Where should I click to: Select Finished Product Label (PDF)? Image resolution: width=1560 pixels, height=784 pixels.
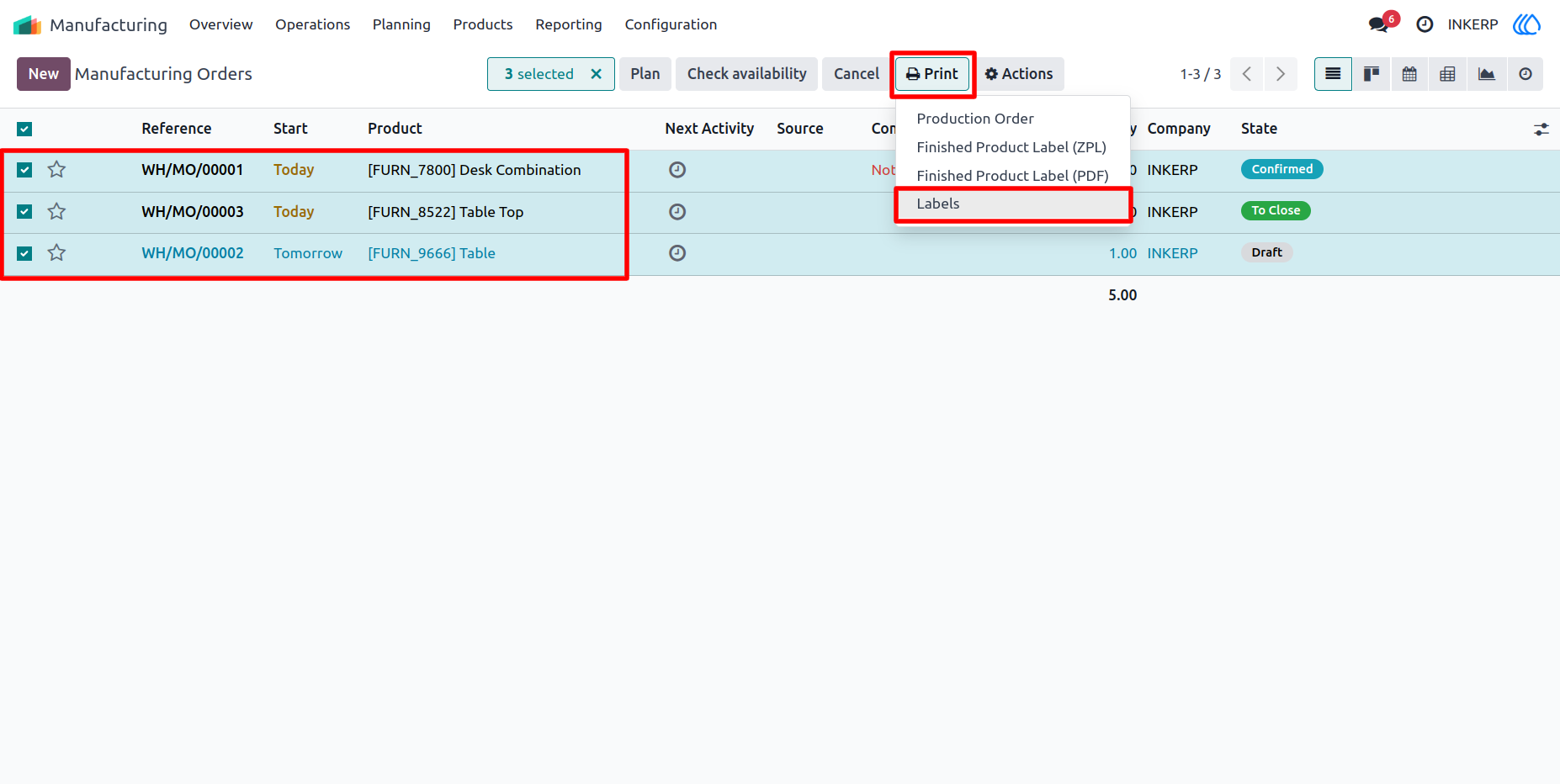(1013, 176)
